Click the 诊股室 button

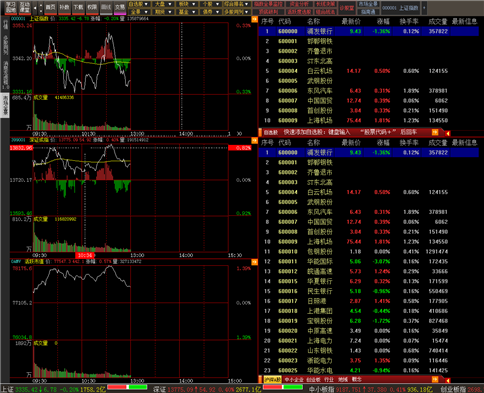(347, 8)
